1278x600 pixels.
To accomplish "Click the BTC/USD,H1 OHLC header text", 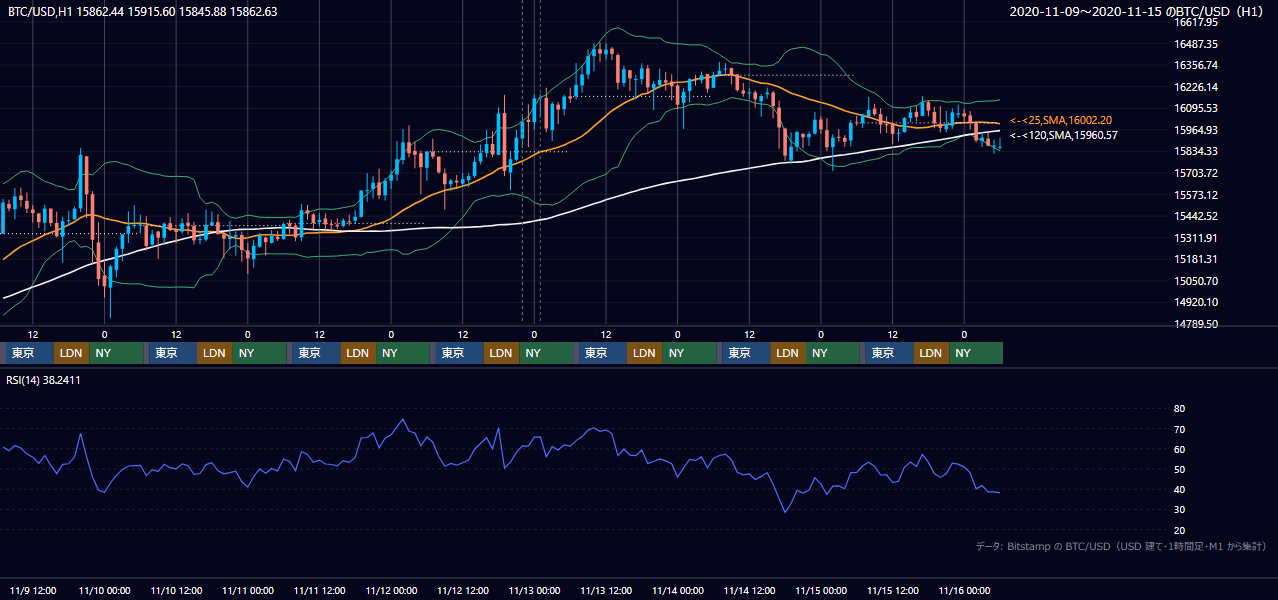I will 142,12.
